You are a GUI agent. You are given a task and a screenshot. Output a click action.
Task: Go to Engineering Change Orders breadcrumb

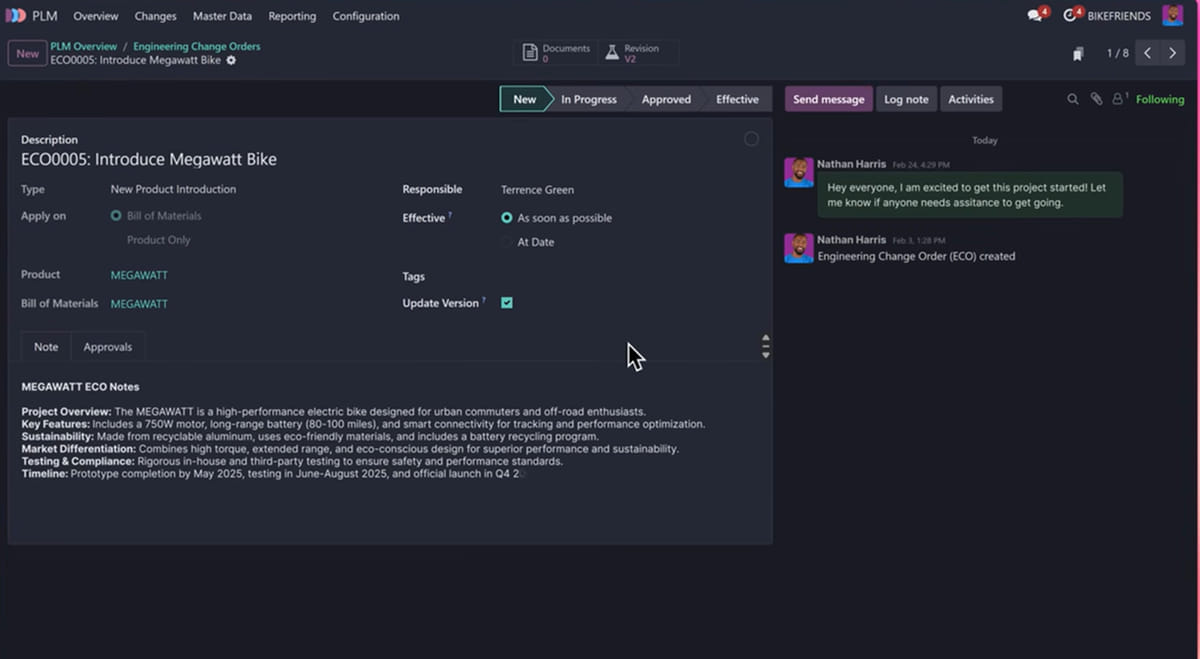point(197,47)
